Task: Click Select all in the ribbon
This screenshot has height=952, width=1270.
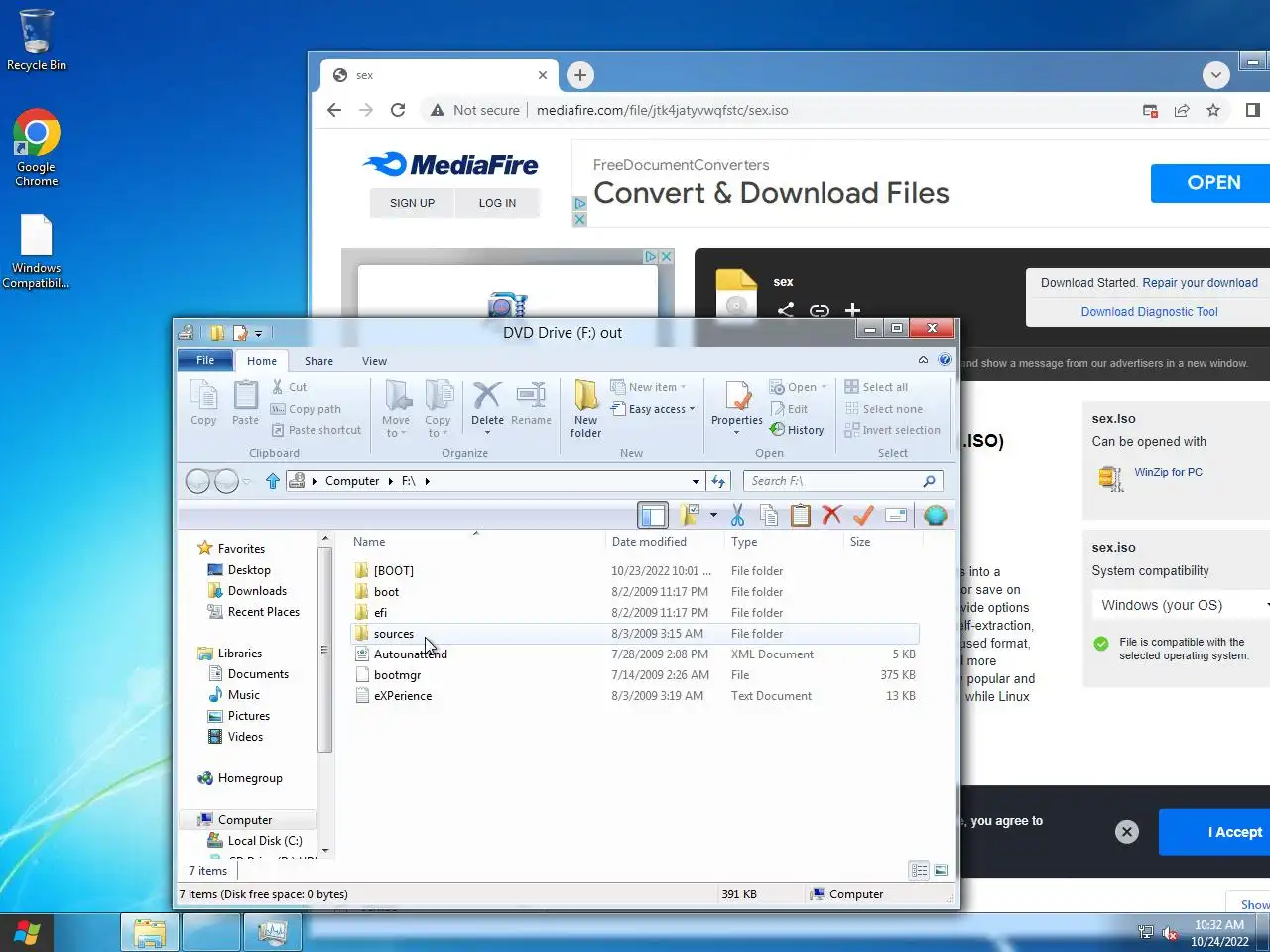Action: click(876, 387)
